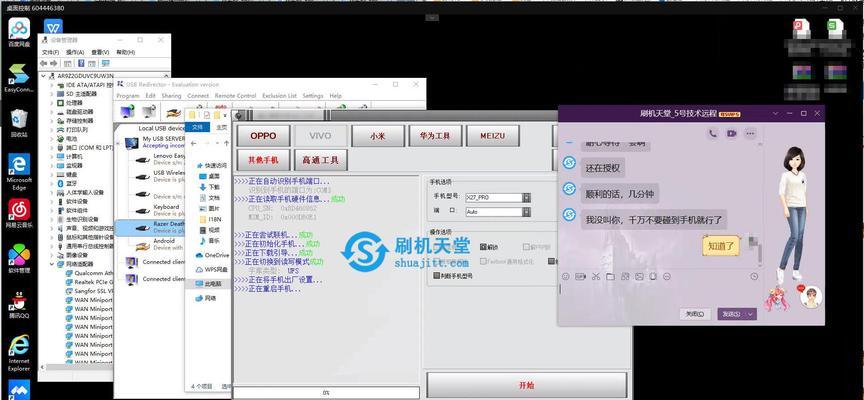Screen dimensions: 864x400
Task: Click the scissors screenshot icon in chat
Action: [596, 277]
